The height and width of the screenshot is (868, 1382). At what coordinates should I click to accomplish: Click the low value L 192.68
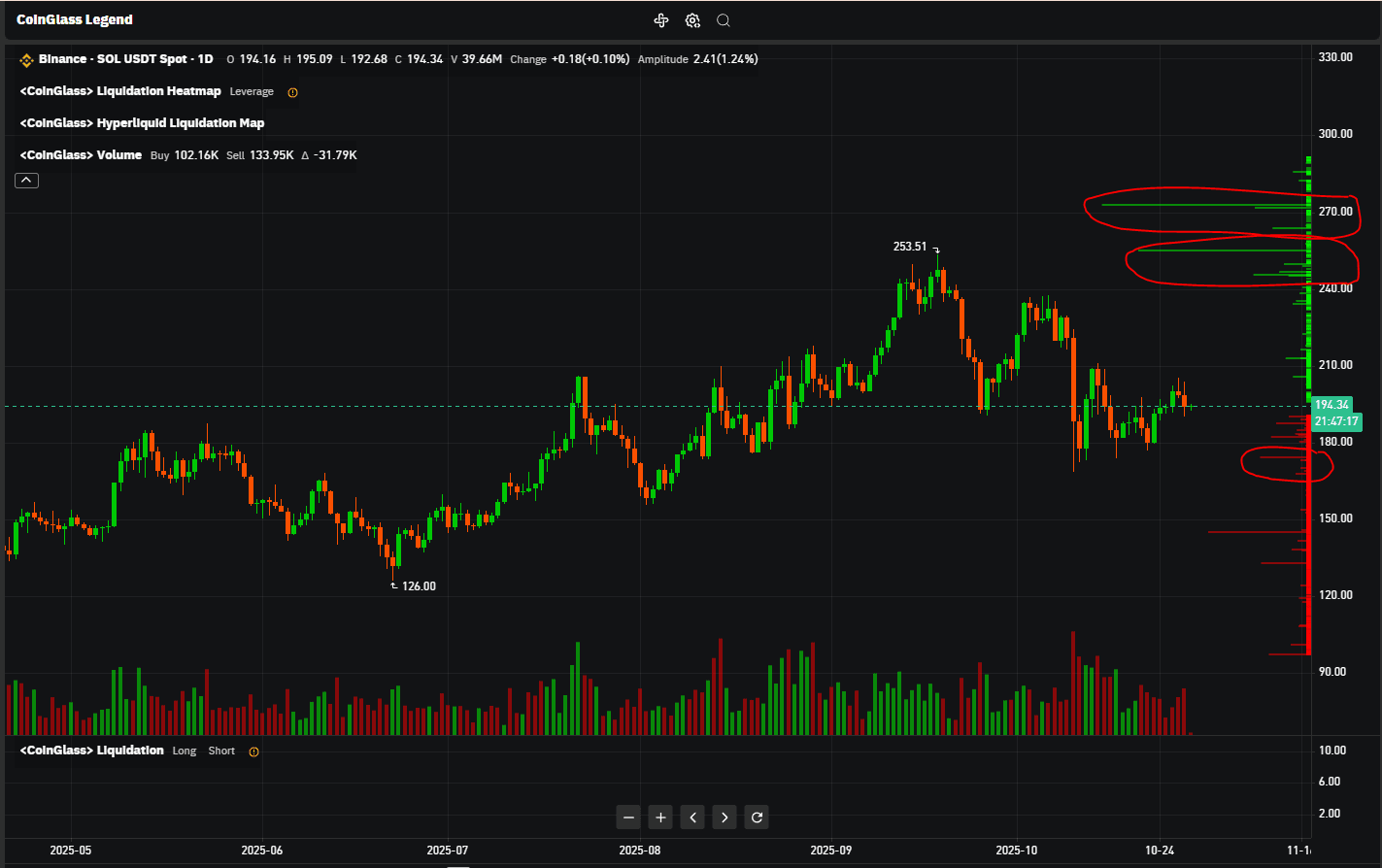[364, 59]
